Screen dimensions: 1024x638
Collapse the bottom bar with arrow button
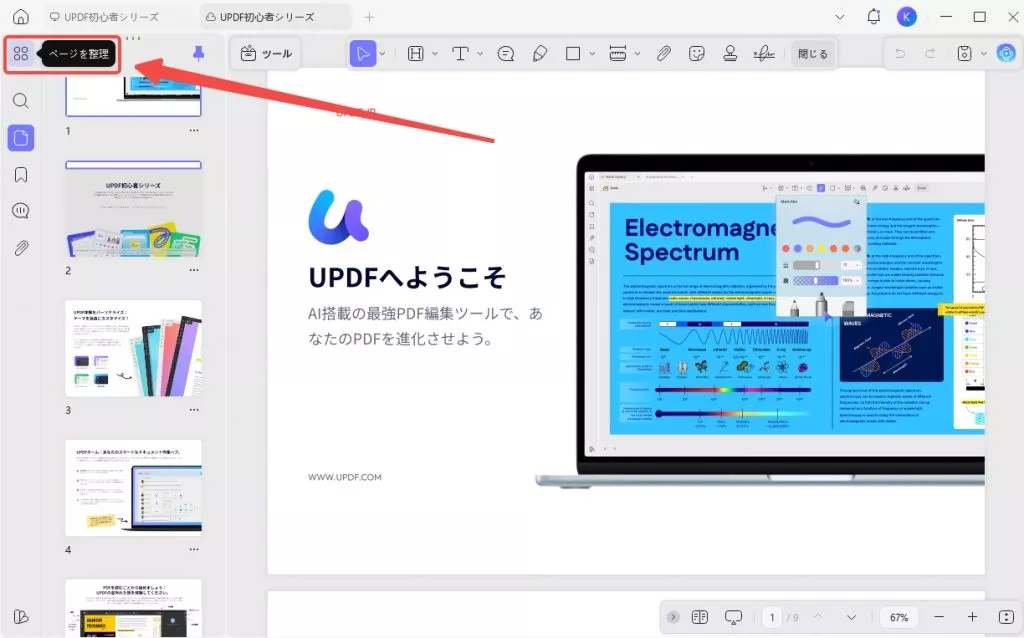(x=673, y=617)
